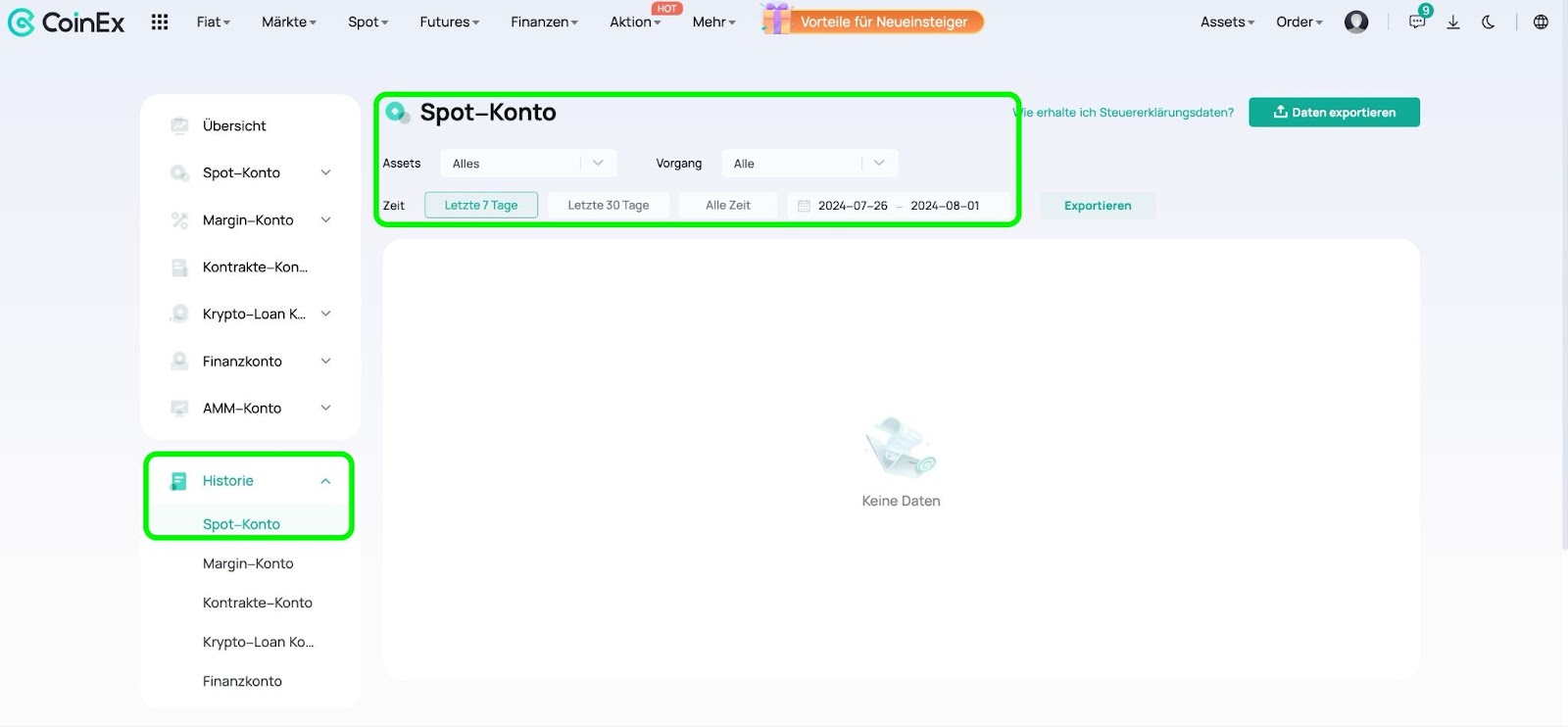Open the Märkte menu
The width and height of the screenshot is (1568, 727).
(289, 22)
